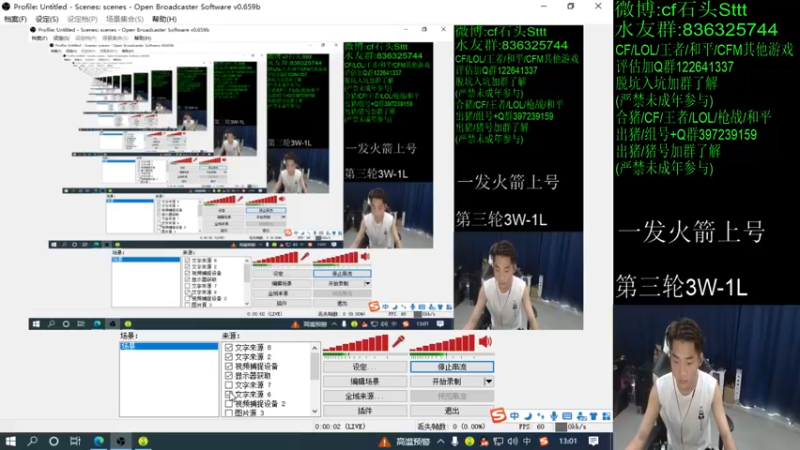
Task: Open voice input microphone on Sogou IME bar
Action: 554,416
